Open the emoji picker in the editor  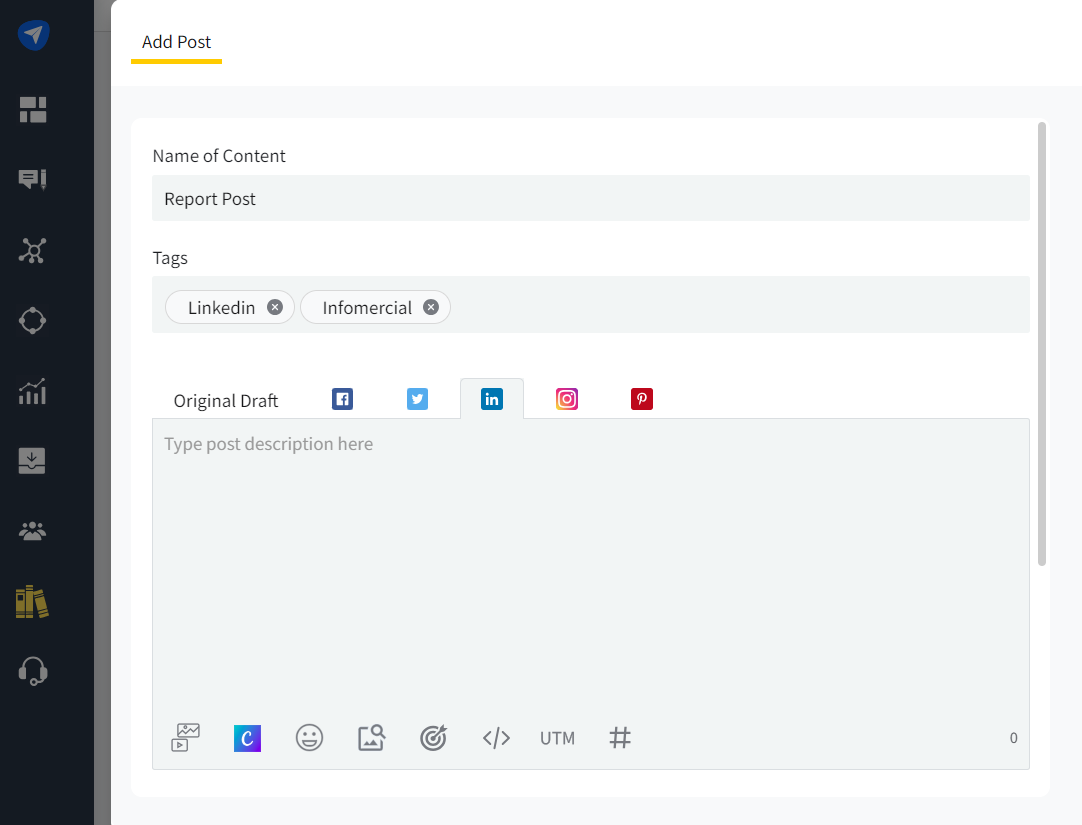309,738
